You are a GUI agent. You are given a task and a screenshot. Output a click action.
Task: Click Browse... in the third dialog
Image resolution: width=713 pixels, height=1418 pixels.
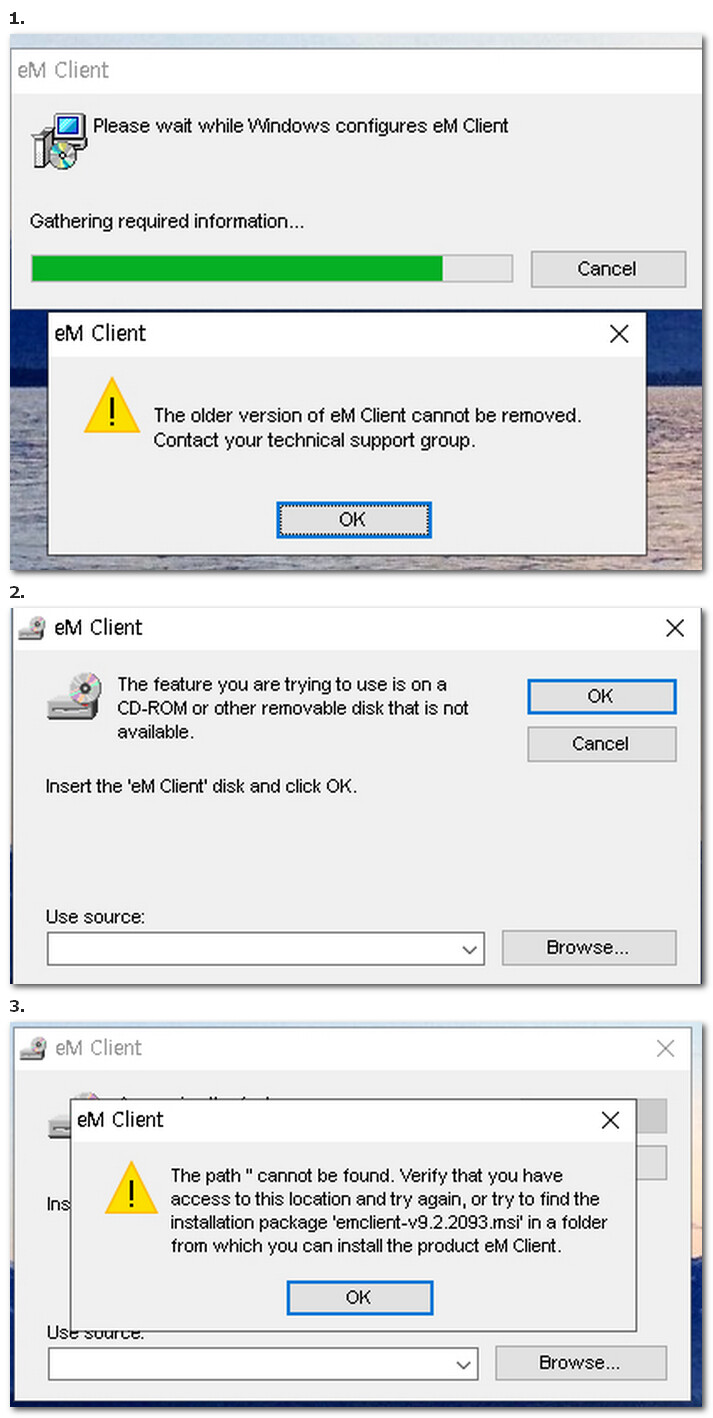coord(580,1363)
